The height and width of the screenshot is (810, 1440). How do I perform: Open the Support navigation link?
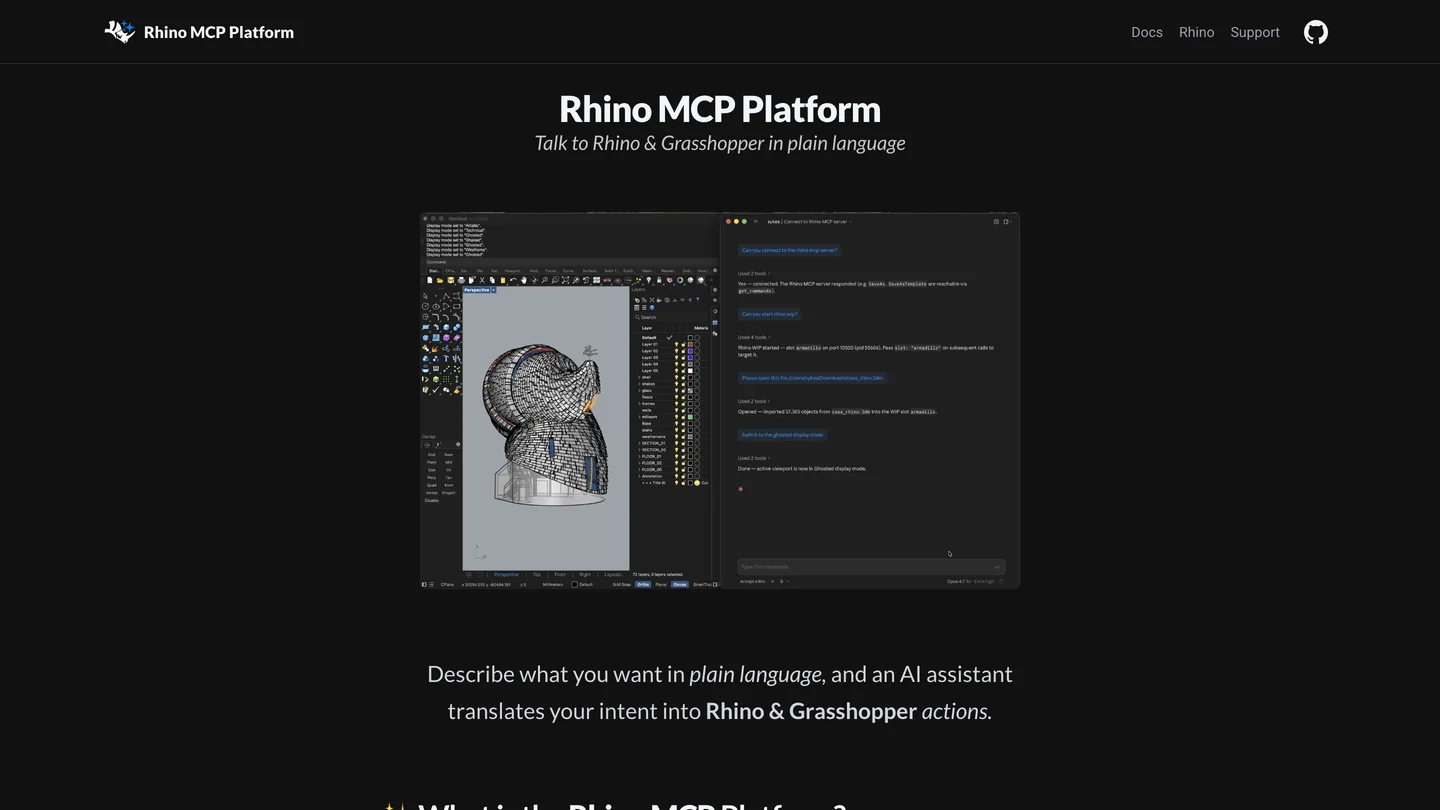point(1255,32)
